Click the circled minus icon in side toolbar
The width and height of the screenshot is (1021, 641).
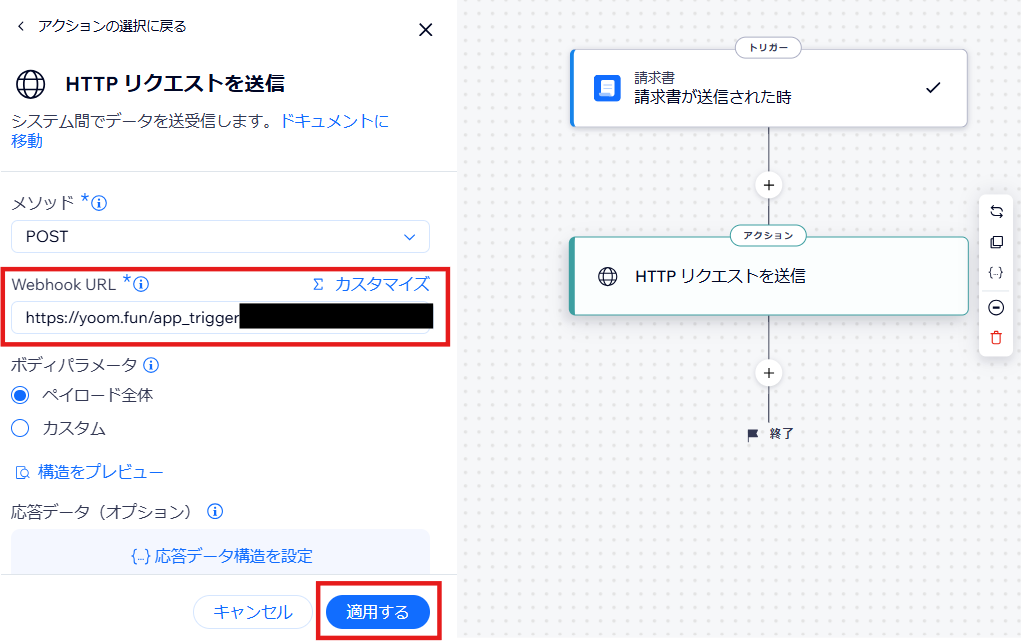pyautogui.click(x=996, y=307)
